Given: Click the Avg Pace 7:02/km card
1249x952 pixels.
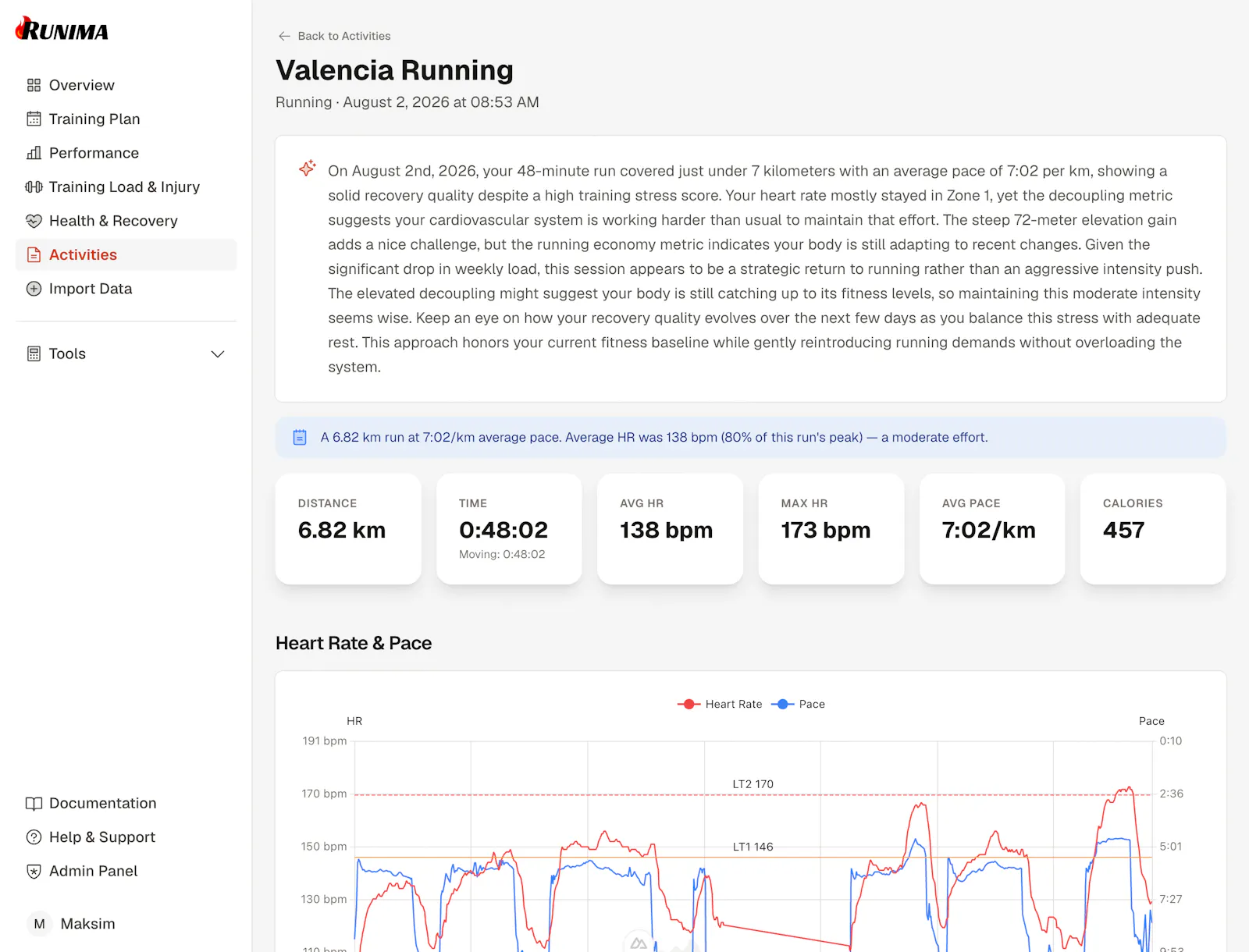Looking at the screenshot, I should 992,529.
